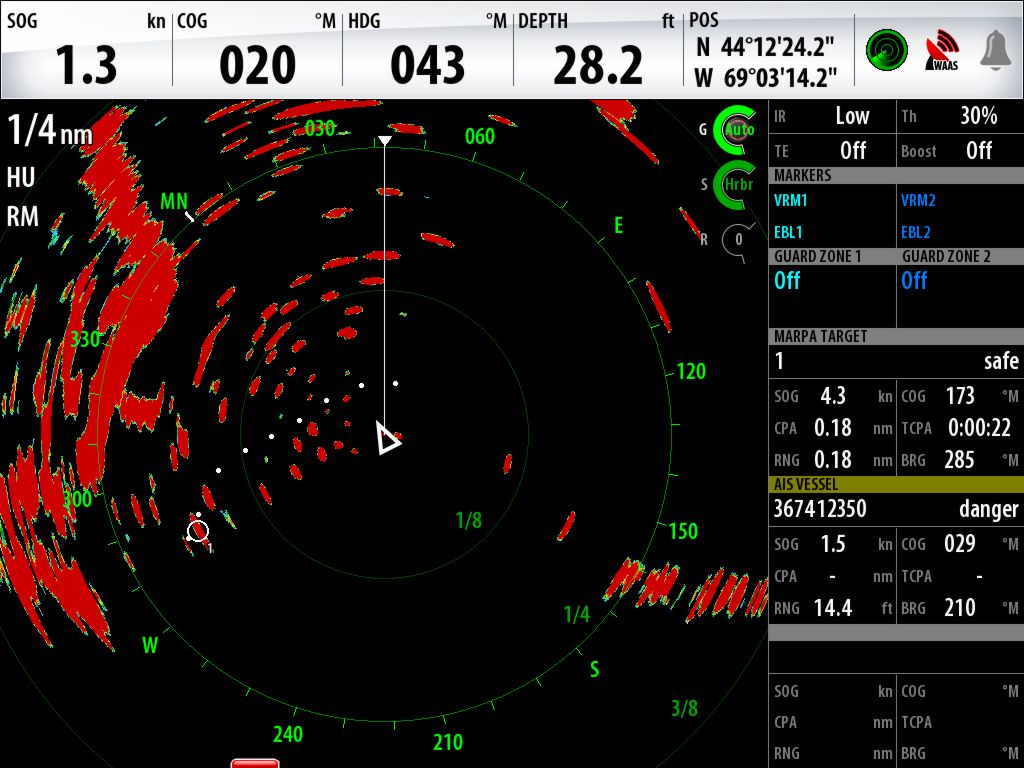The width and height of the screenshot is (1024, 768).
Task: Tap the heading line top marker
Action: [x=385, y=140]
